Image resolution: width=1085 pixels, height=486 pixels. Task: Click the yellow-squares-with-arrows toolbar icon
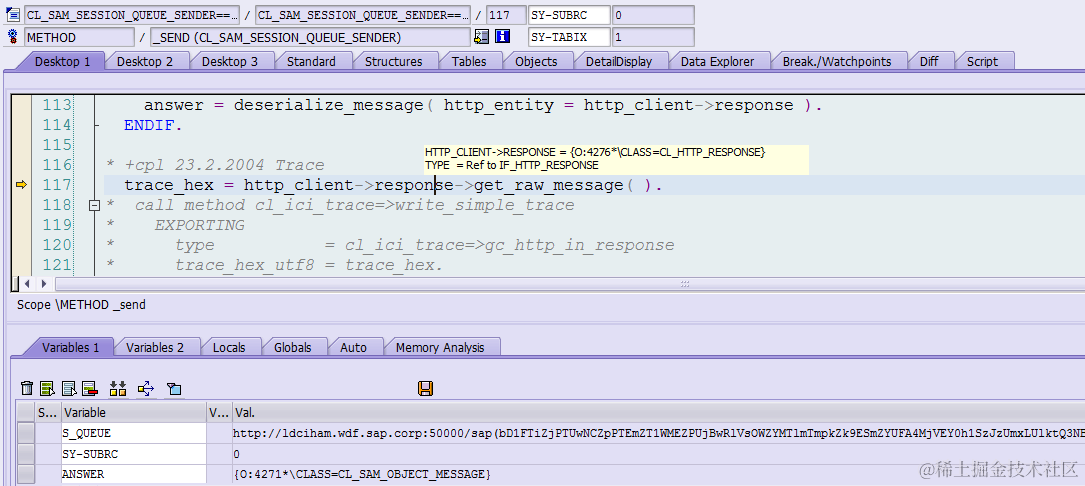[x=118, y=388]
